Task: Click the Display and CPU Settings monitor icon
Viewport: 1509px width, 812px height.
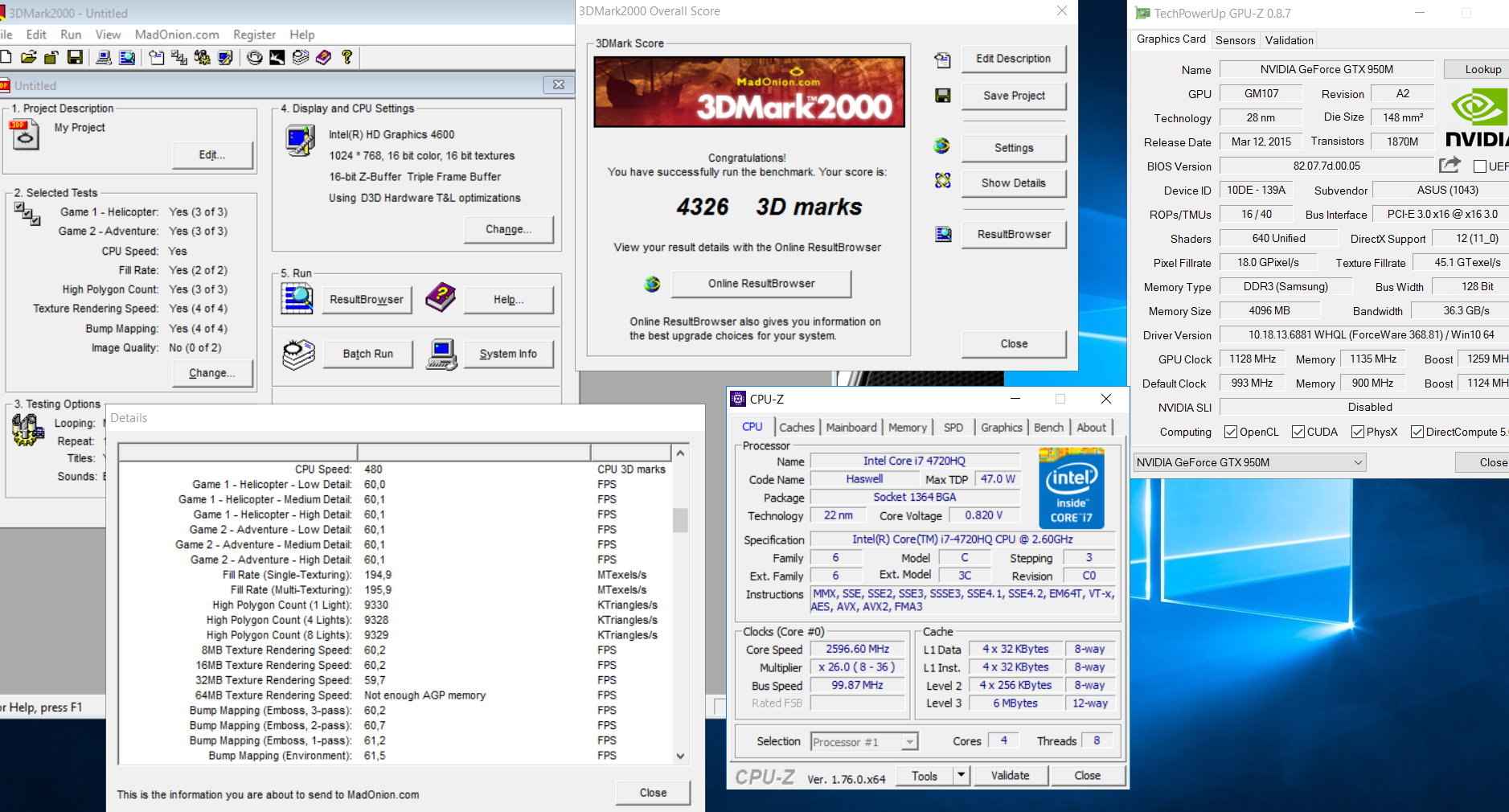Action: (300, 141)
